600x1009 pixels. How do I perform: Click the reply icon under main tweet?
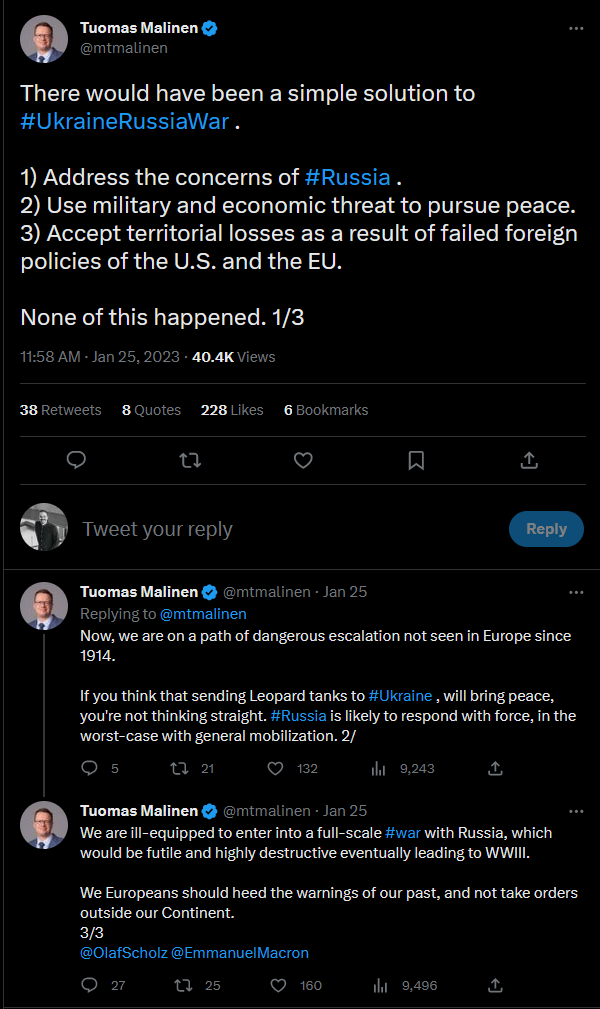[77, 460]
